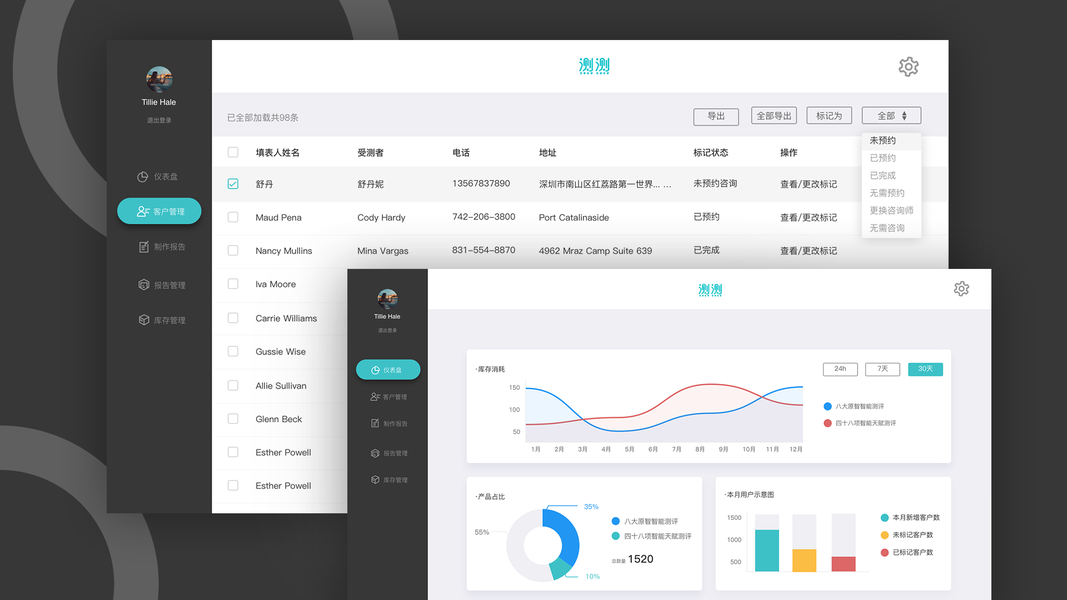Check the Iva Moore row checkbox

(233, 284)
